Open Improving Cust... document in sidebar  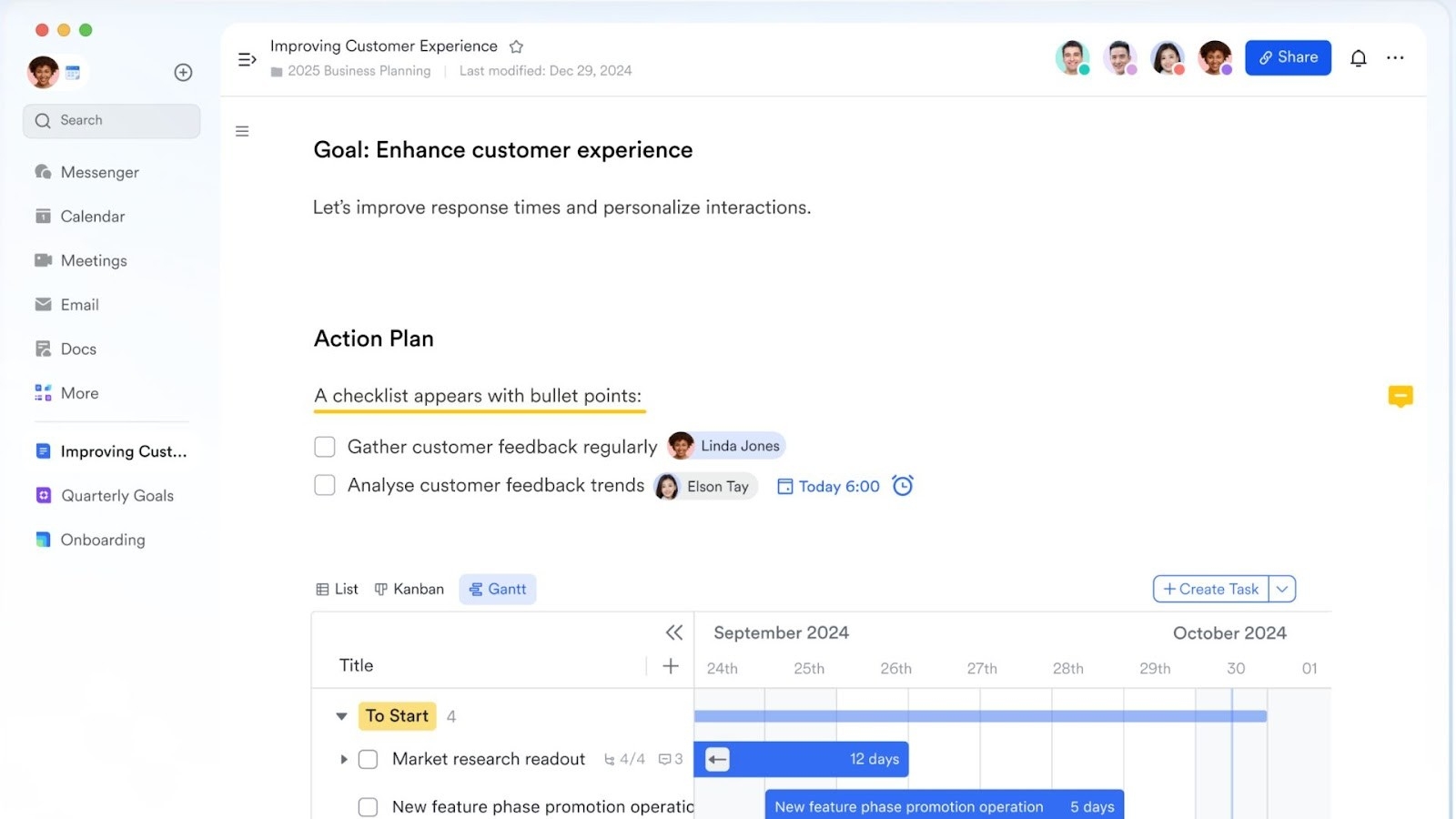pos(111,451)
